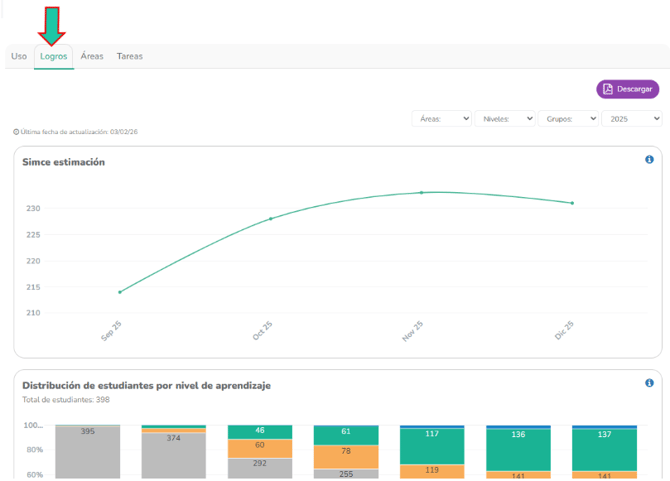
Task: Click the info icon on Simce estimación card
Action: (x=649, y=160)
